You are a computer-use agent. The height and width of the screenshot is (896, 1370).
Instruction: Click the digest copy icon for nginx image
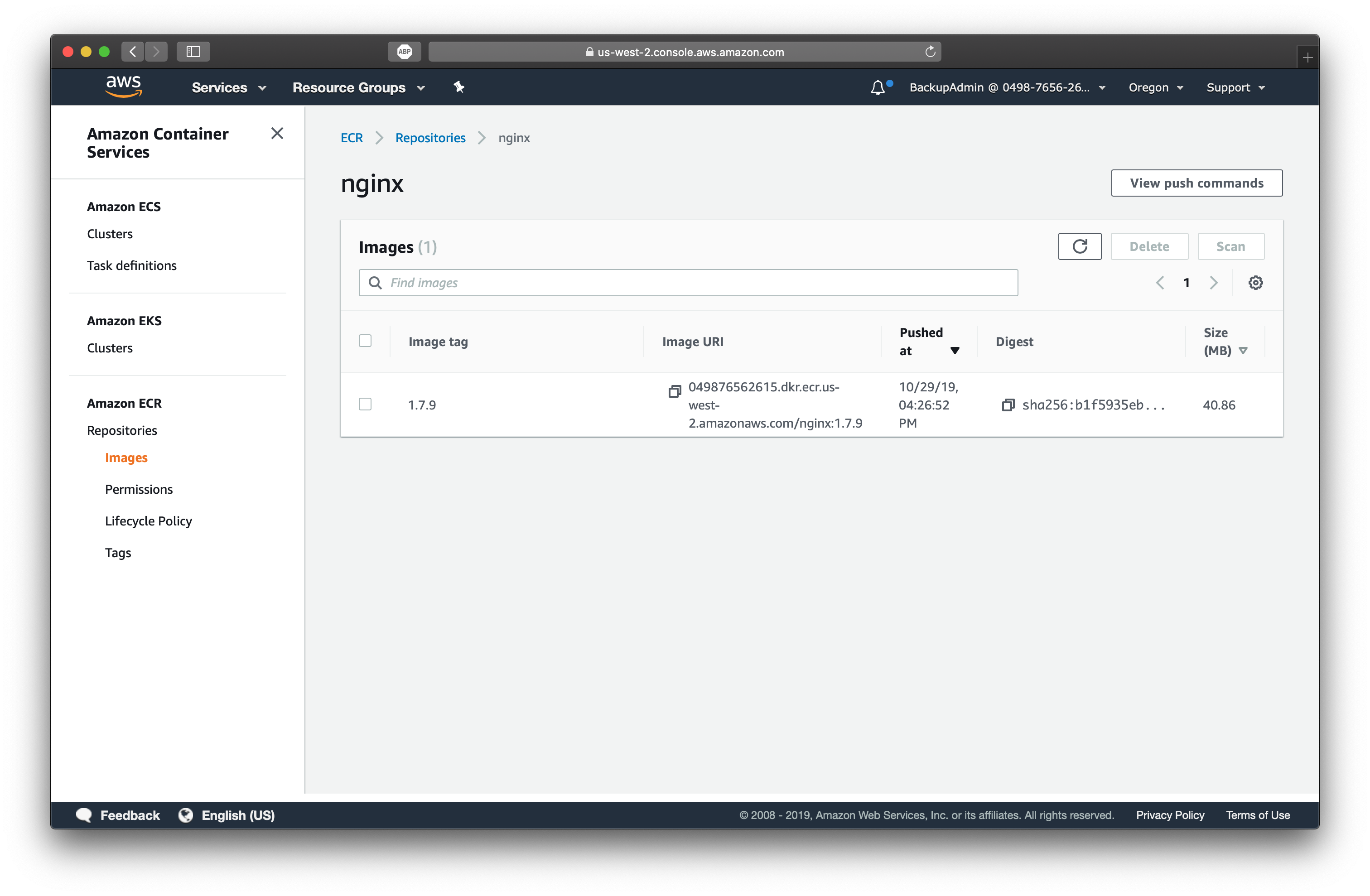[1007, 405]
